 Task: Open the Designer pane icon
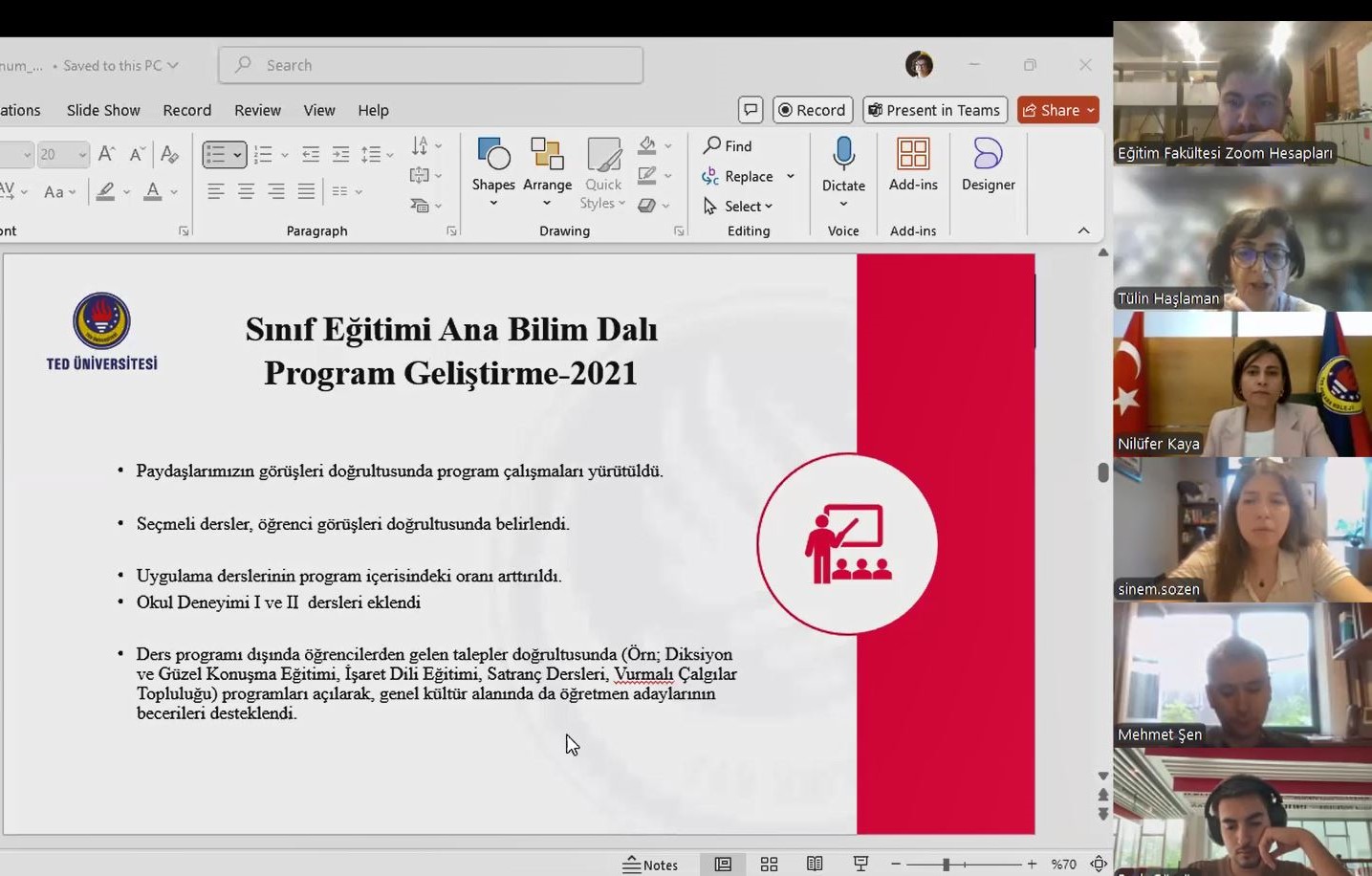988,156
